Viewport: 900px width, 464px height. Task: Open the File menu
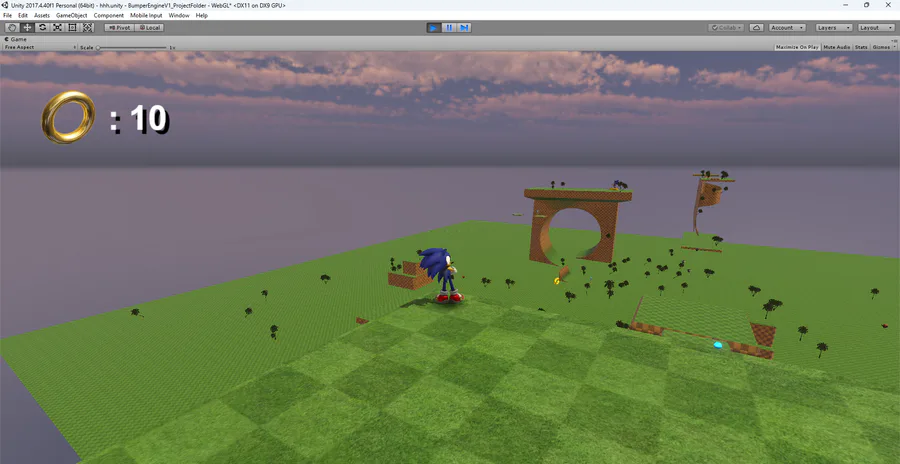pos(7,16)
